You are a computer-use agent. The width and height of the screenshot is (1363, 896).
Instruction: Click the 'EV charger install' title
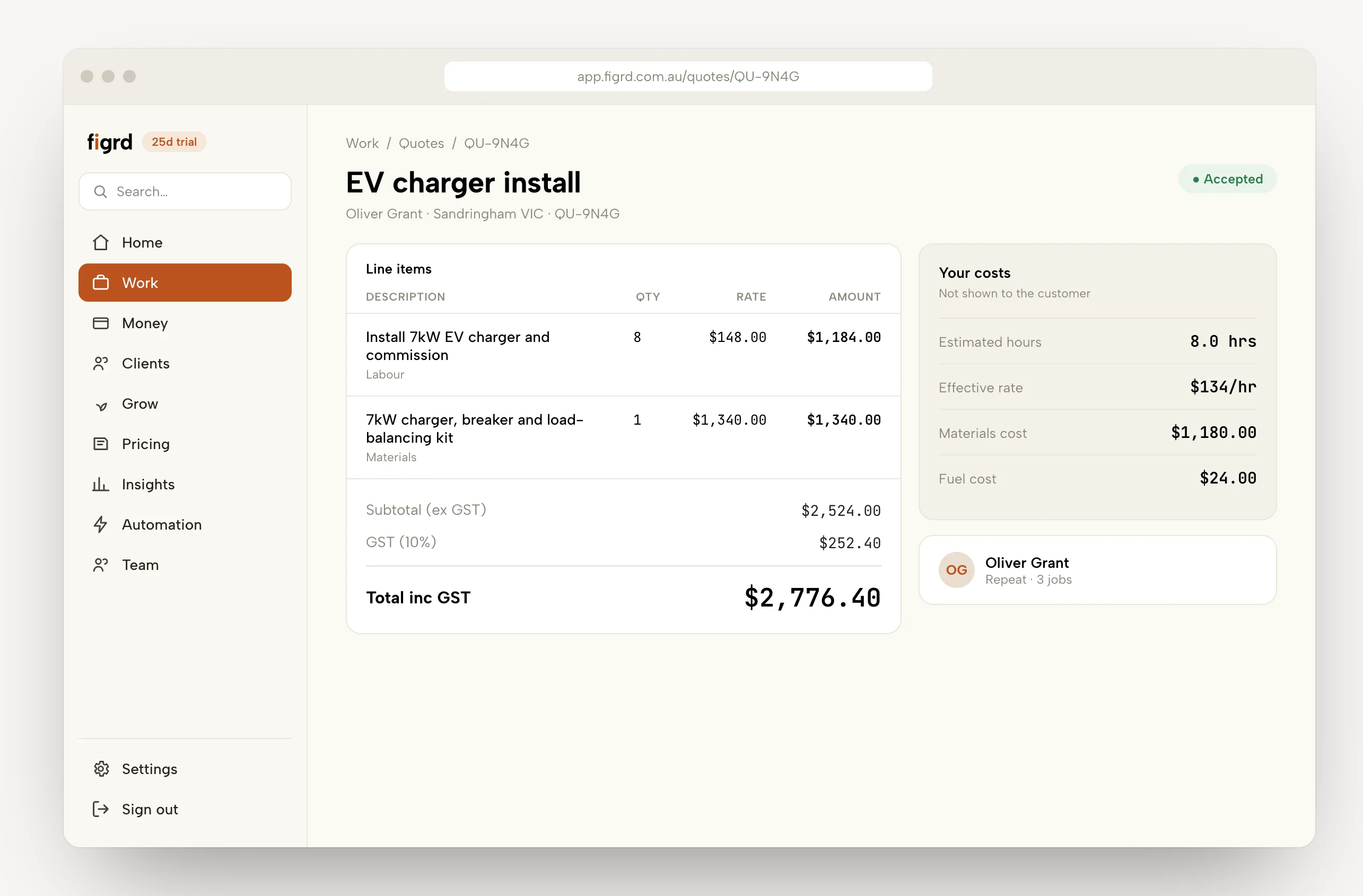click(x=464, y=182)
